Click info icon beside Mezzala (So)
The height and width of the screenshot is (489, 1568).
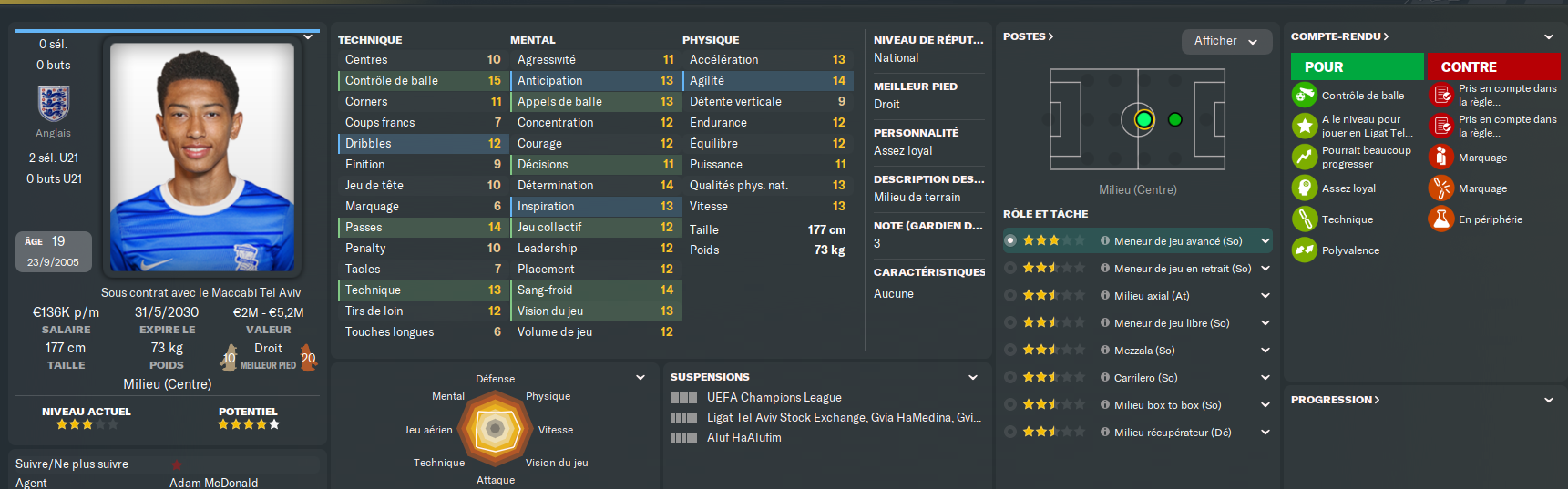point(1105,351)
